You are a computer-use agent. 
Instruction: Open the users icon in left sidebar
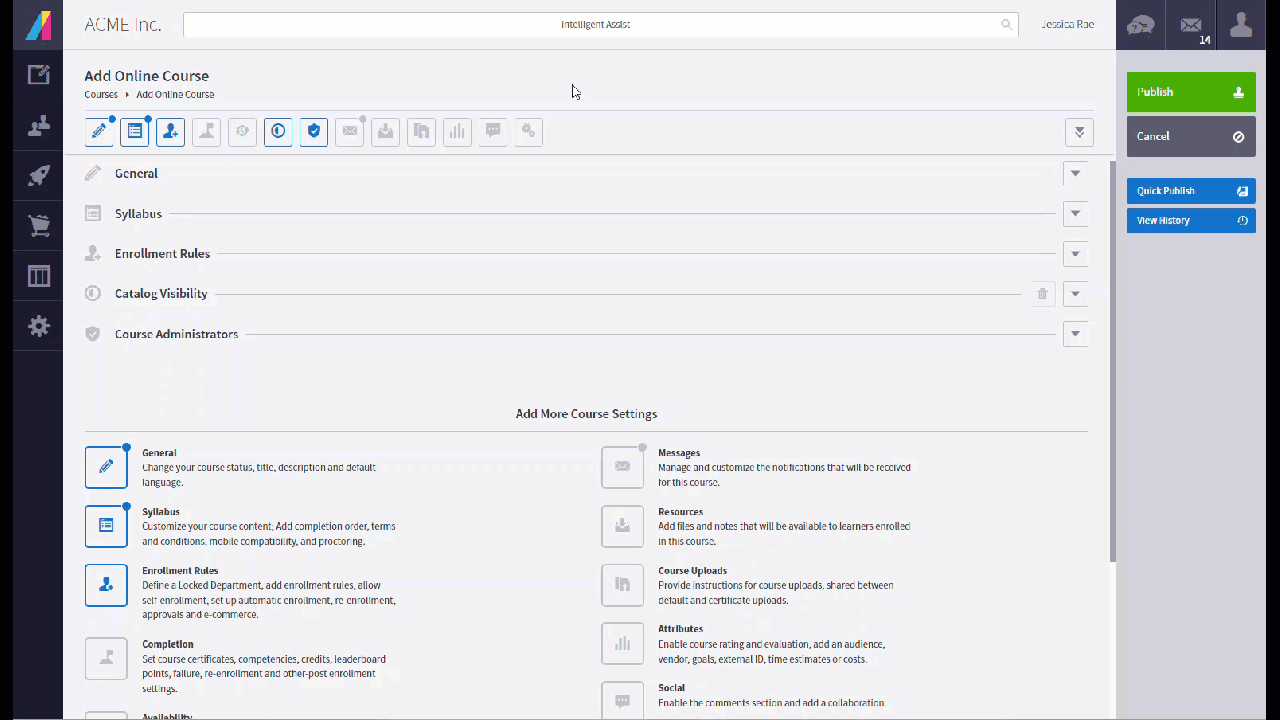click(x=39, y=126)
